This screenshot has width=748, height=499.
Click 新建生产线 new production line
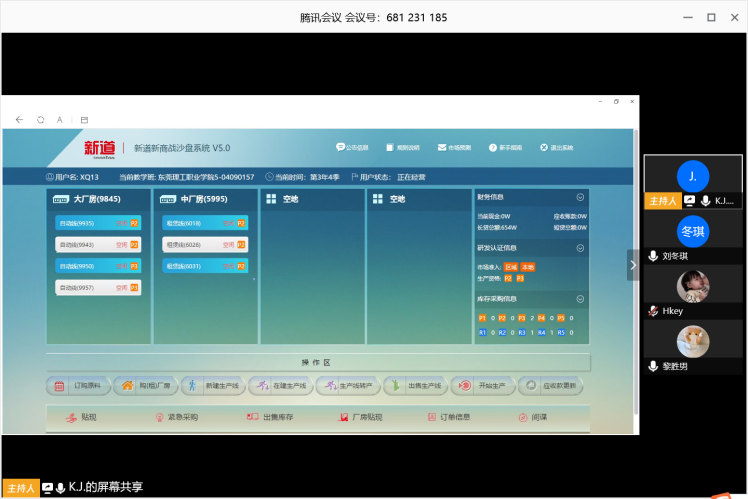(211, 386)
